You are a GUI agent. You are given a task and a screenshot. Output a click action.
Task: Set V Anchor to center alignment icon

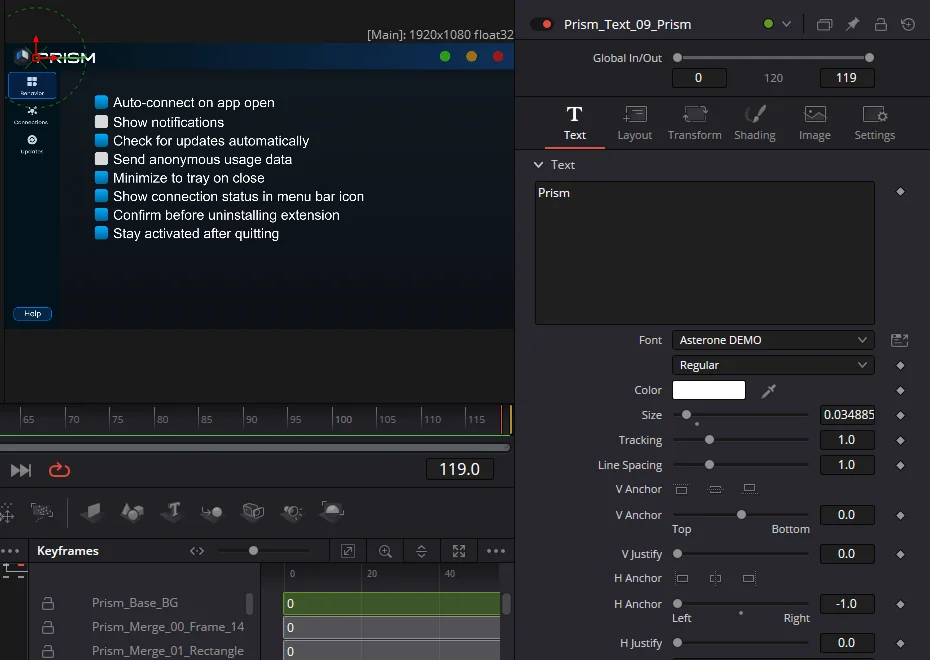pyautogui.click(x=715, y=489)
